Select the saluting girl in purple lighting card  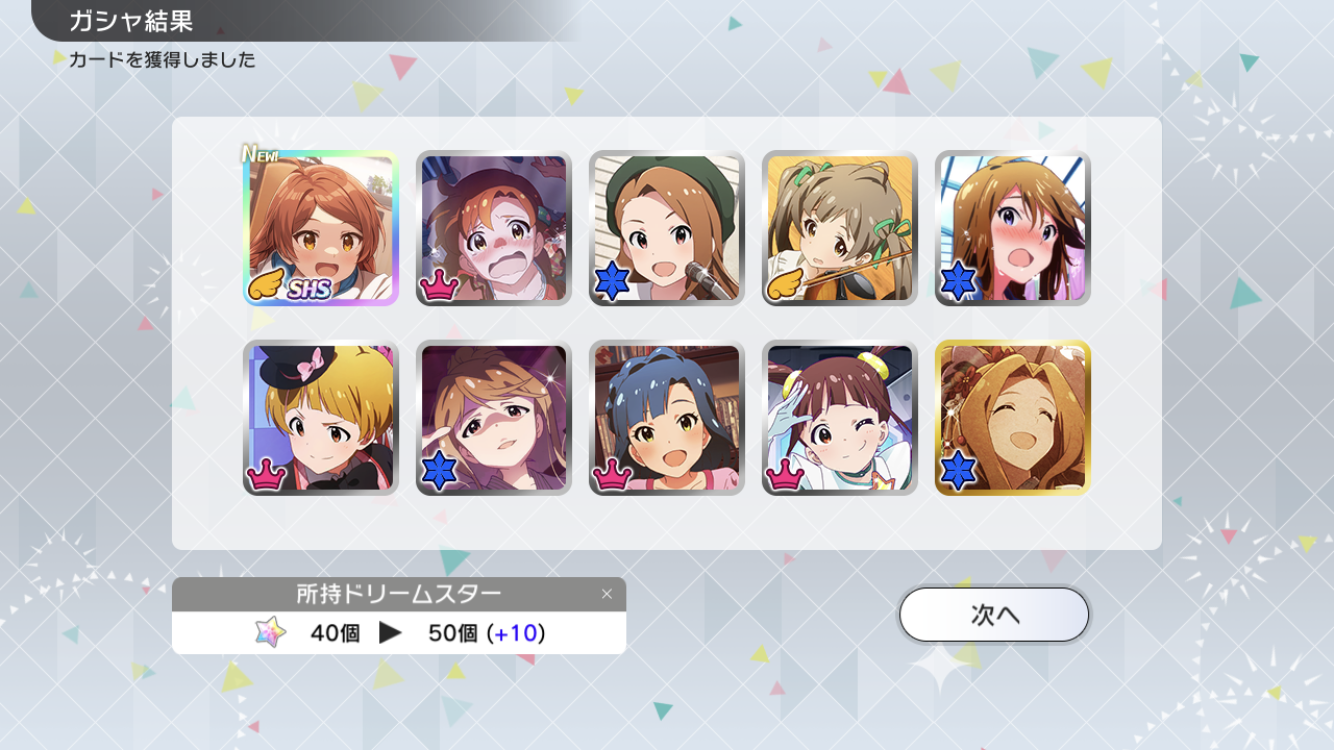click(x=494, y=418)
